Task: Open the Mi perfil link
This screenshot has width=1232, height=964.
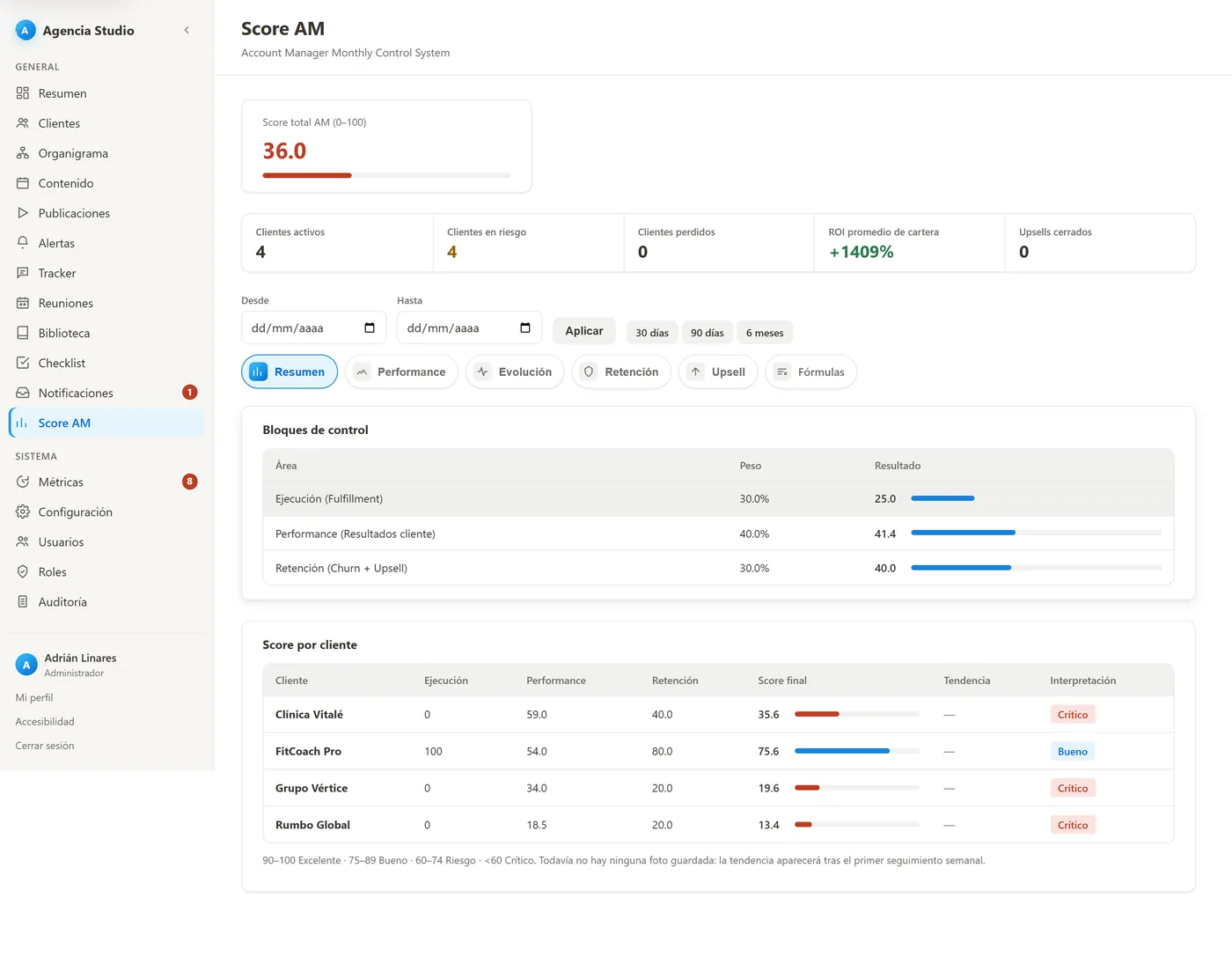Action: [x=34, y=697]
